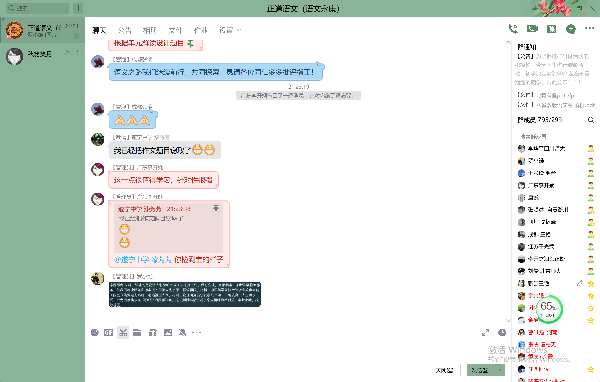Click the group members count heading

pyautogui.click(x=540, y=120)
